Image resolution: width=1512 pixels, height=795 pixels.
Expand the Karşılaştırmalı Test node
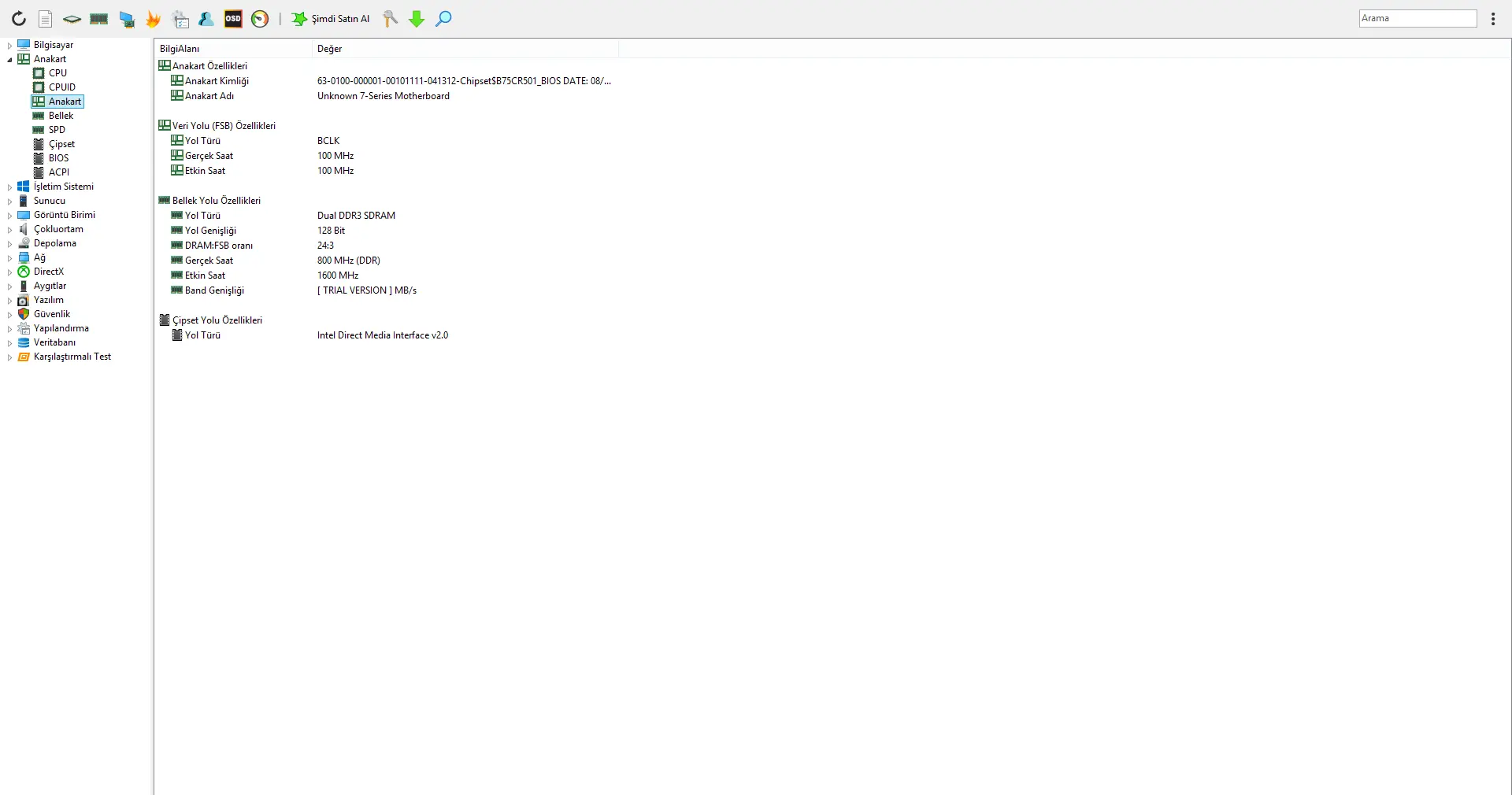pos(9,357)
